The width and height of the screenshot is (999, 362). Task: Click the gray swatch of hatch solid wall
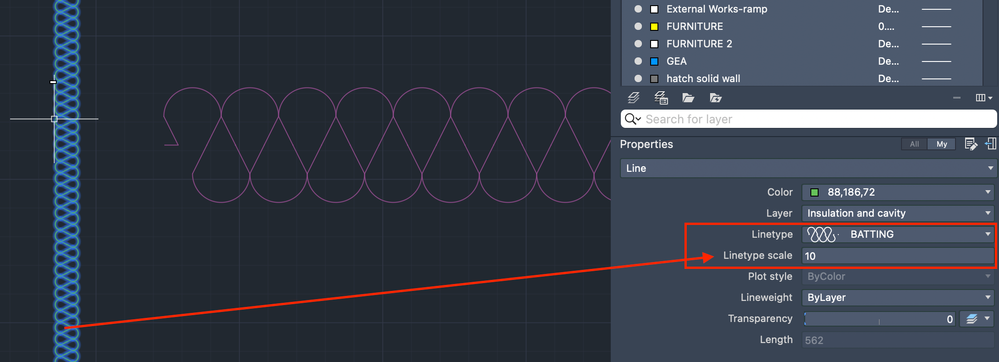[654, 79]
